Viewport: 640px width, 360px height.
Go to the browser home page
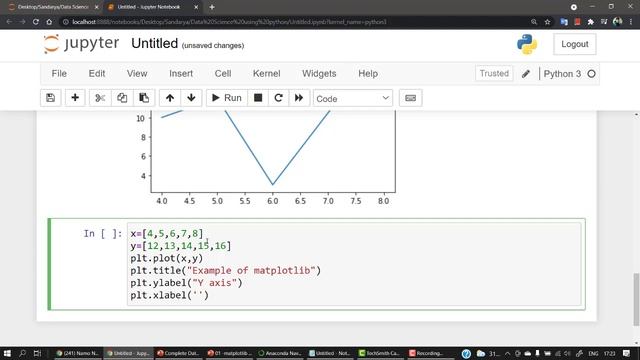click(49, 22)
